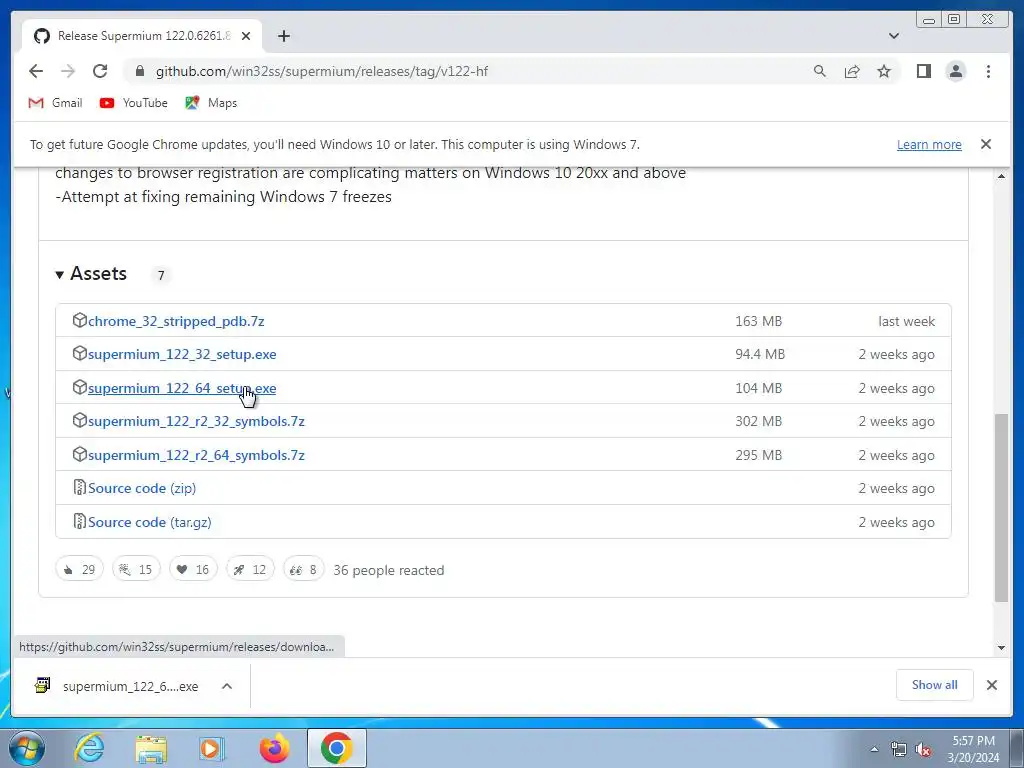Screen dimensions: 1024x768
Task: Click the '36 people reacted' text
Action: (389, 570)
